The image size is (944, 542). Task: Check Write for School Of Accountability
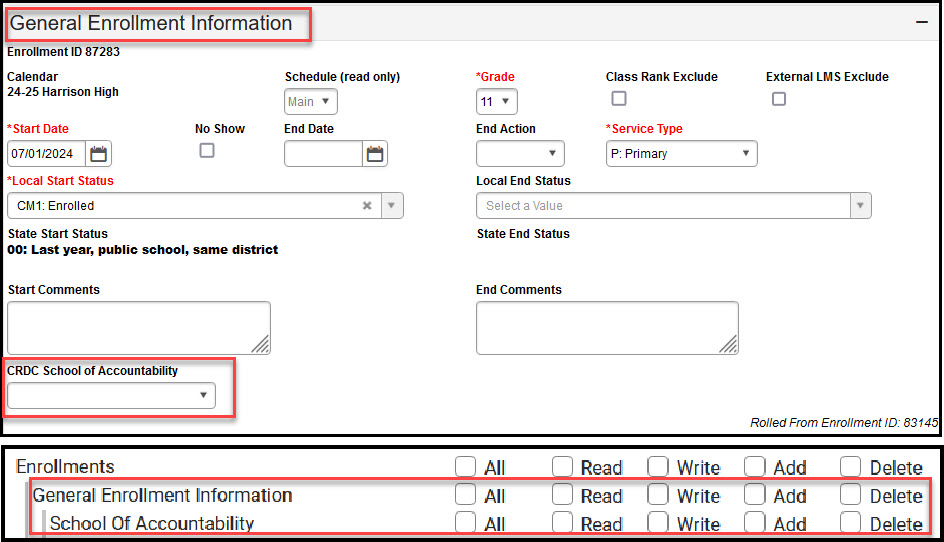click(658, 523)
